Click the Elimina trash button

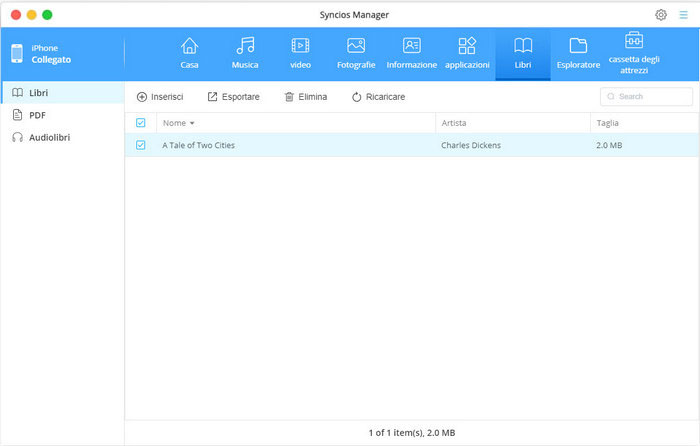pos(306,97)
